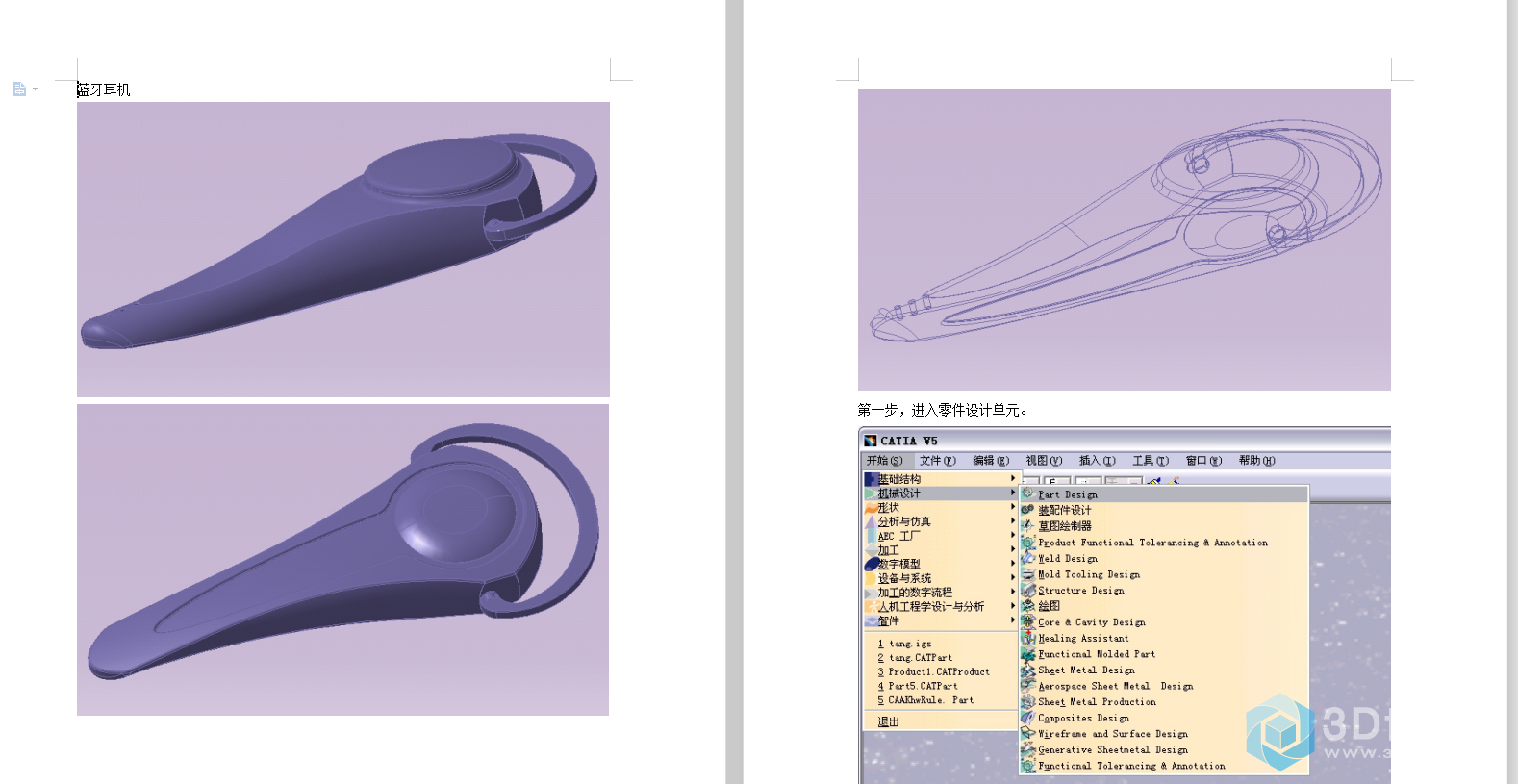Select the top-view shaded headset image
This screenshot has width=1518, height=784.
(x=343, y=249)
